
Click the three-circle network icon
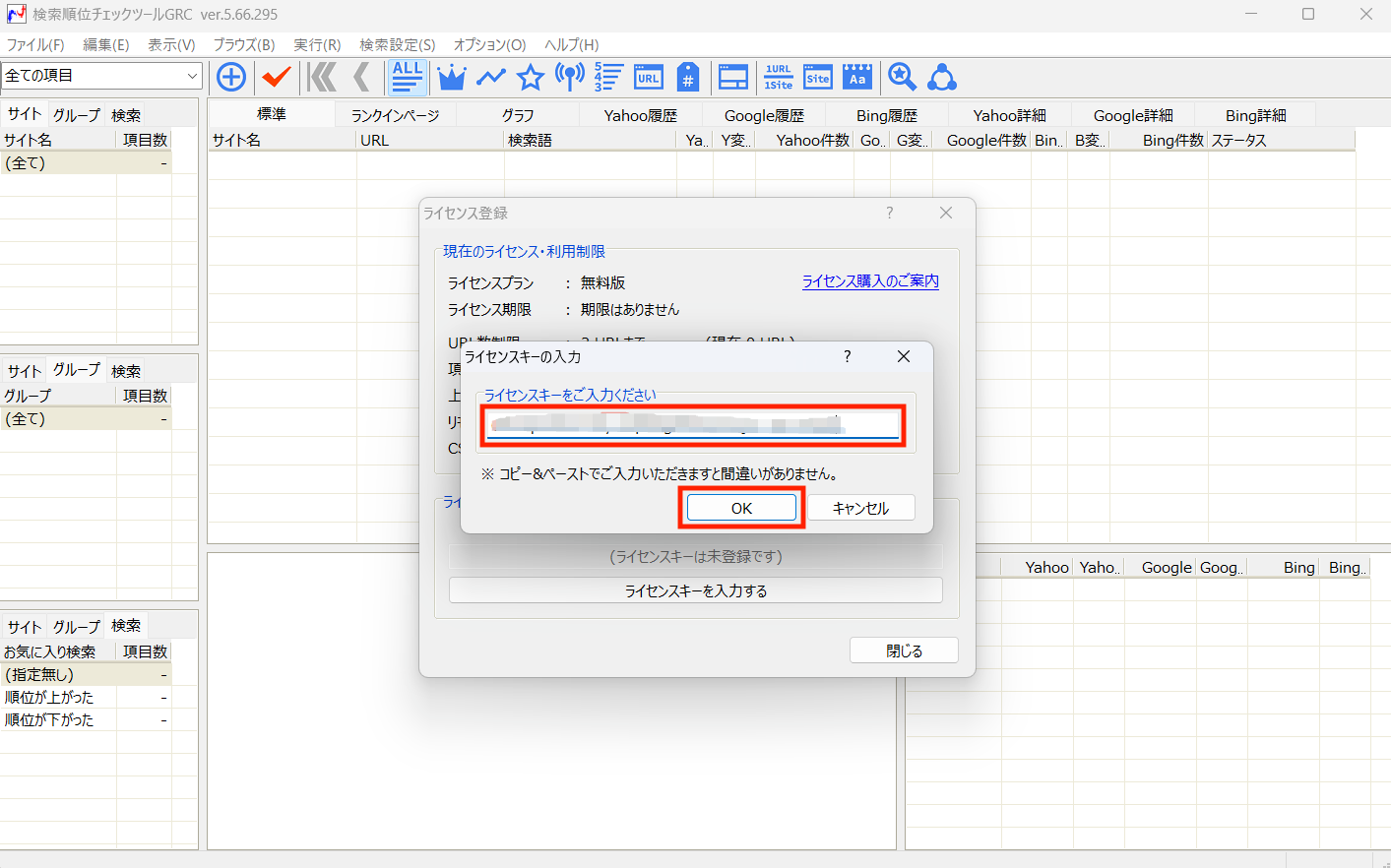click(x=942, y=77)
